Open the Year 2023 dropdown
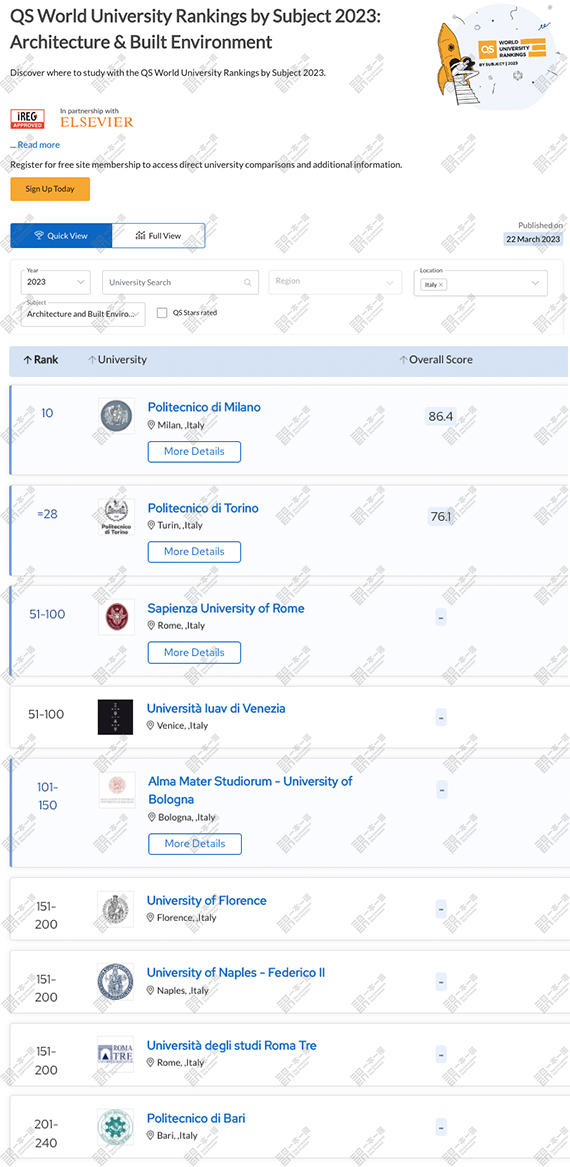 coord(56,282)
